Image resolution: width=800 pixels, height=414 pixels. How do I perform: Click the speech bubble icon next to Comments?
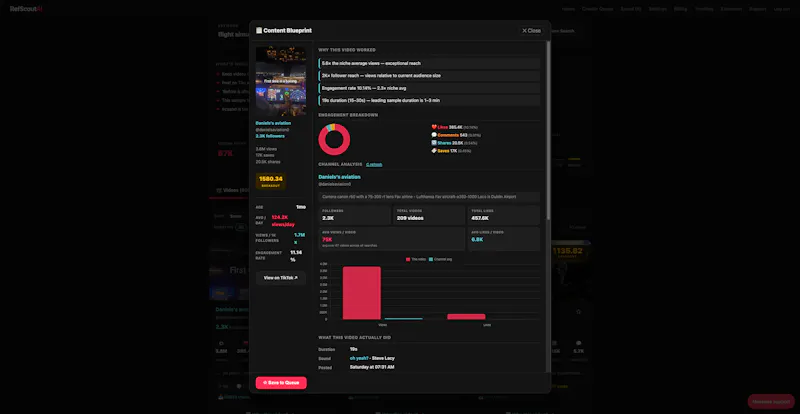434,135
